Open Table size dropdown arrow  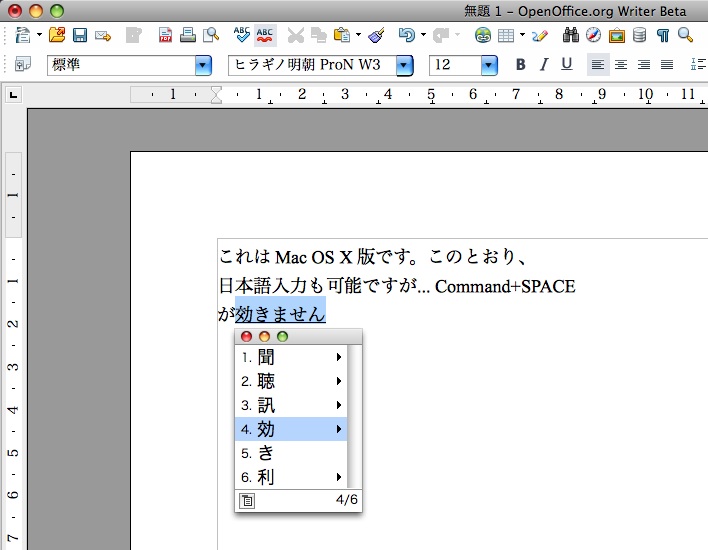(x=522, y=35)
